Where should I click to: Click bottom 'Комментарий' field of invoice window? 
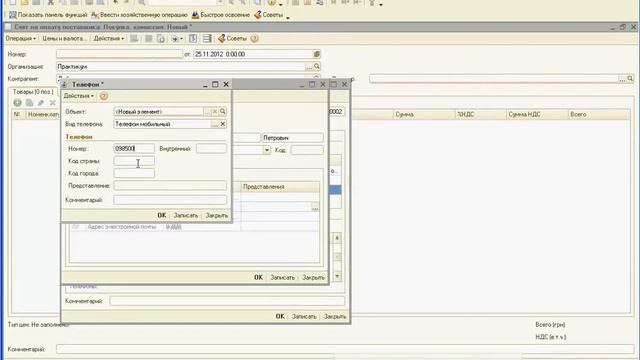345,349
